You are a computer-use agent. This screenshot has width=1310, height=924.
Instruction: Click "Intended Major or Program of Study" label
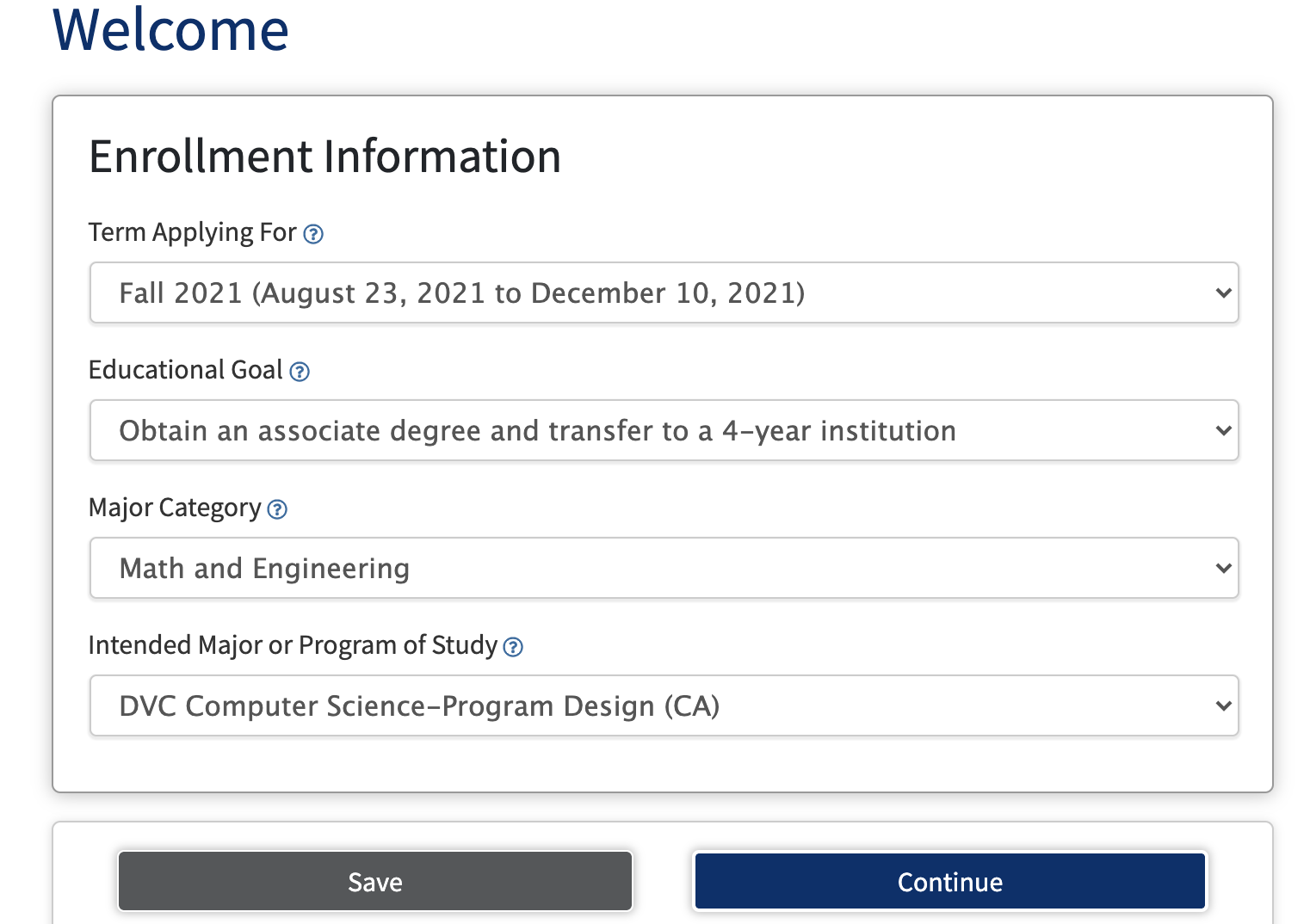293,646
